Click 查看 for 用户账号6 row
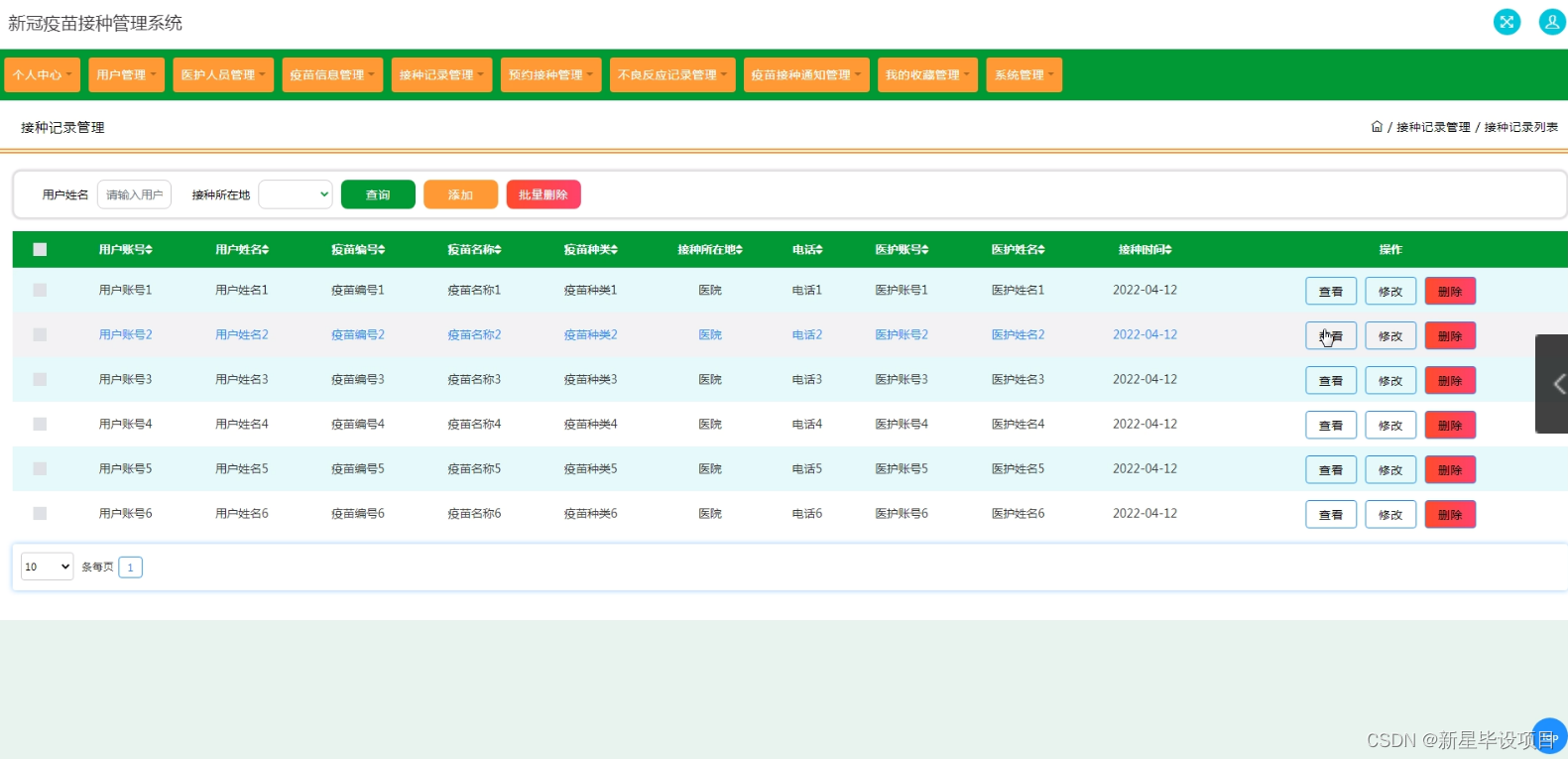The height and width of the screenshot is (759, 1568). [x=1331, y=514]
